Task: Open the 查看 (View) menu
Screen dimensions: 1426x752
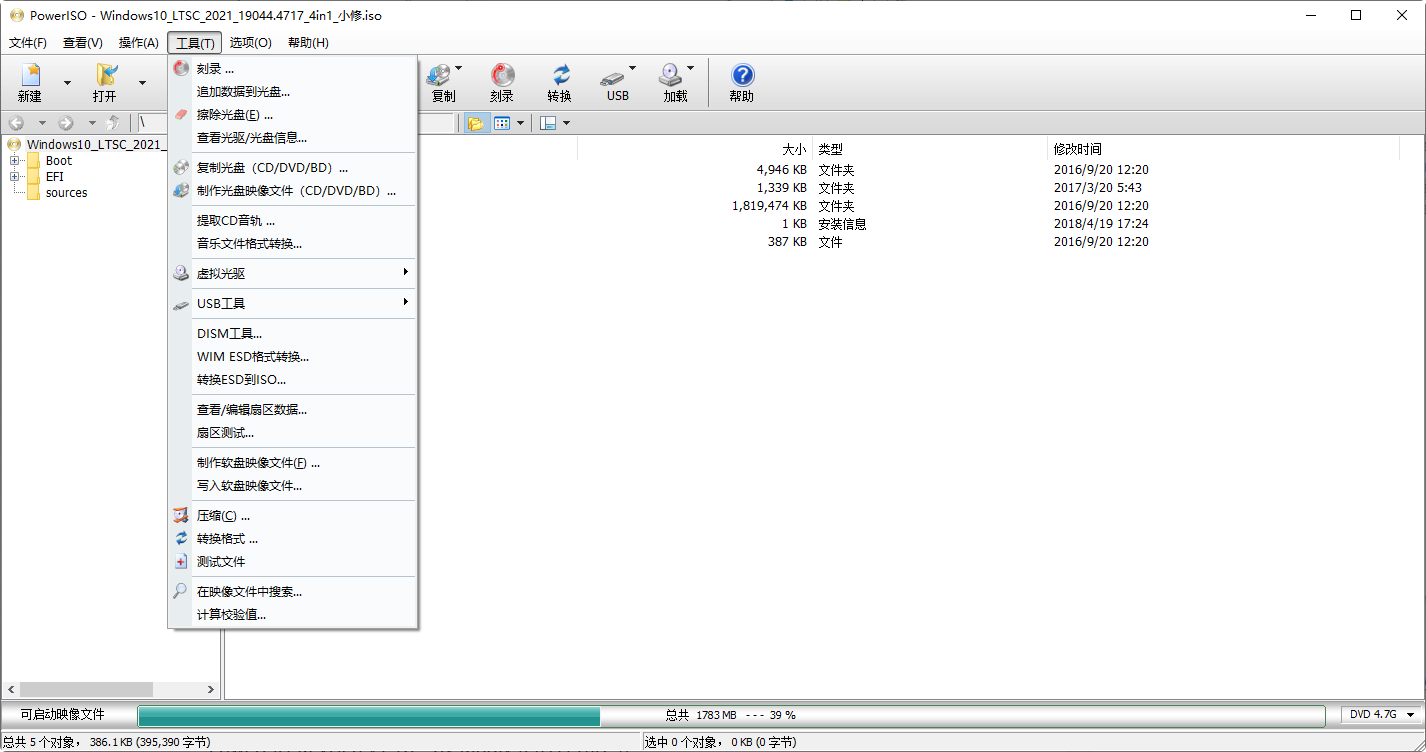Action: [82, 43]
